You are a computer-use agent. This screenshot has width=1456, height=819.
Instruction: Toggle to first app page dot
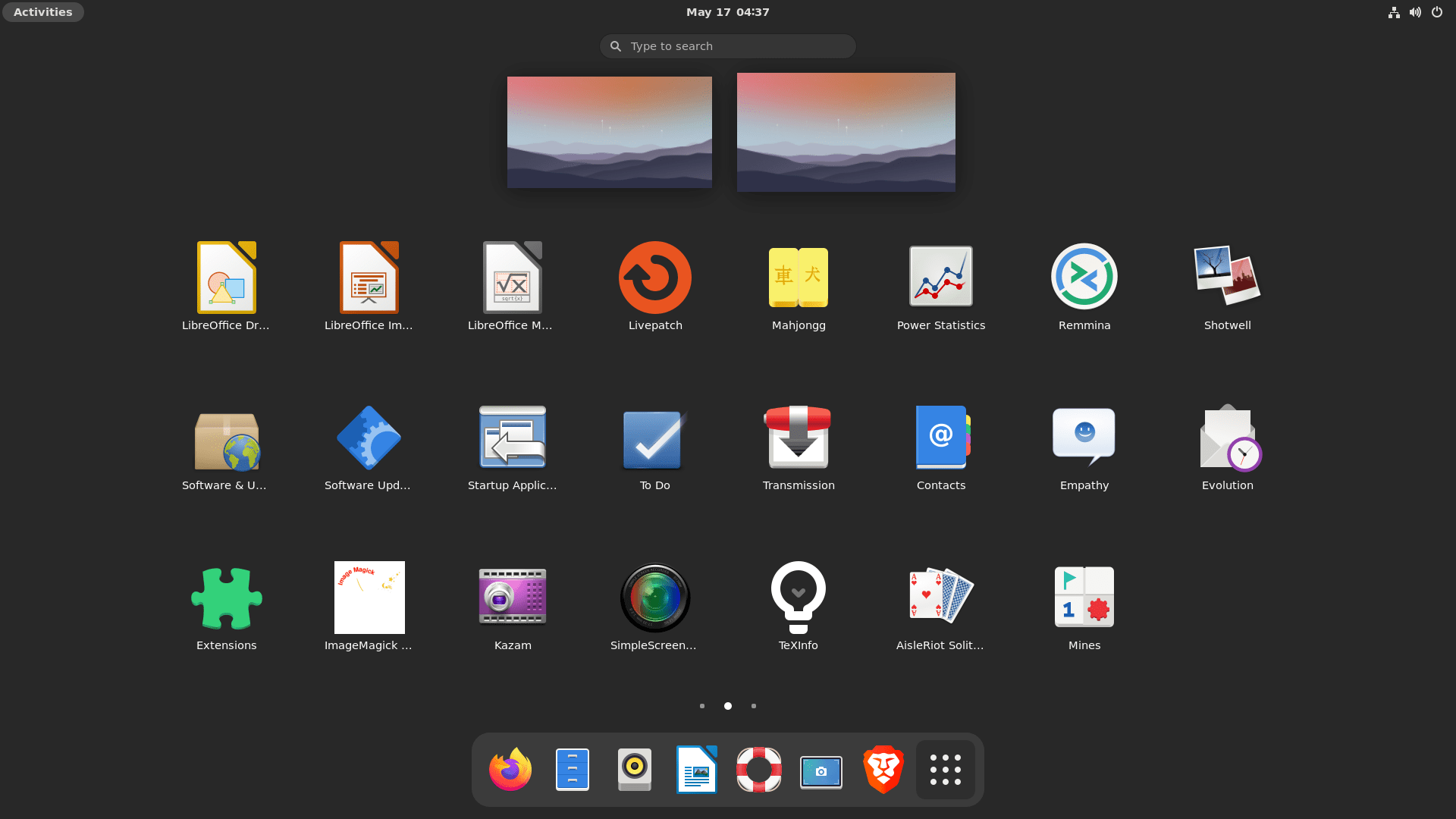point(702,706)
